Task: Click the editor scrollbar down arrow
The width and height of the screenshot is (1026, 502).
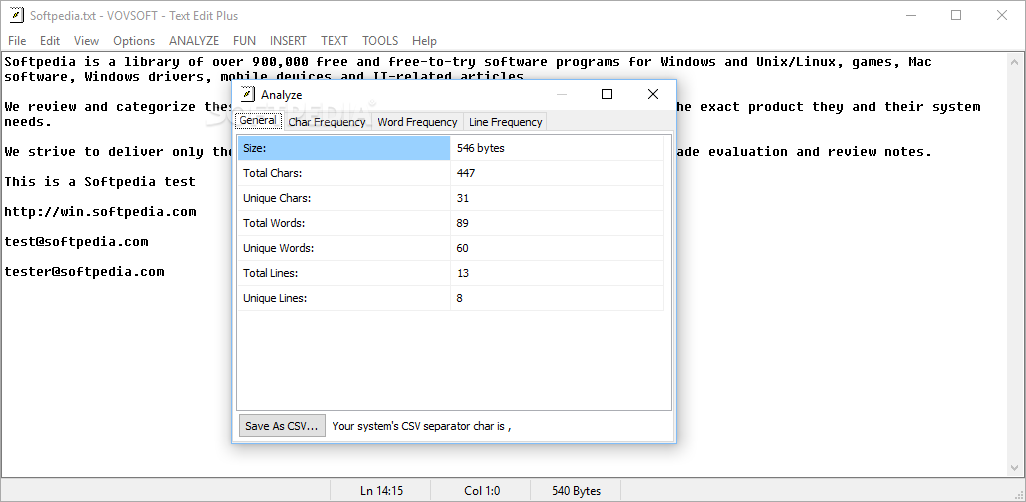Action: [1015, 468]
